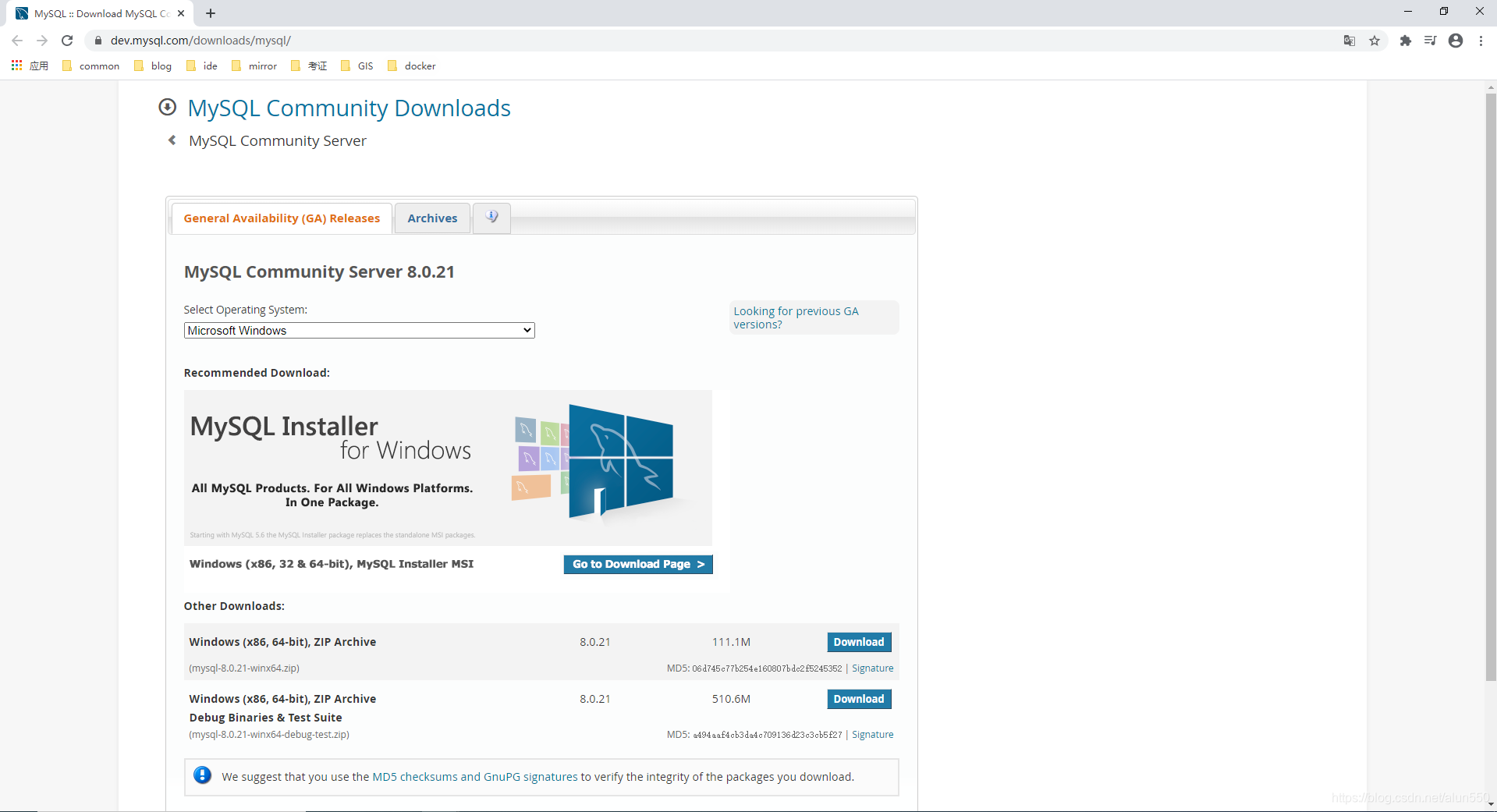Image resolution: width=1497 pixels, height=812 pixels.
Task: Expand the Select Operating System dropdown
Action: click(x=359, y=331)
